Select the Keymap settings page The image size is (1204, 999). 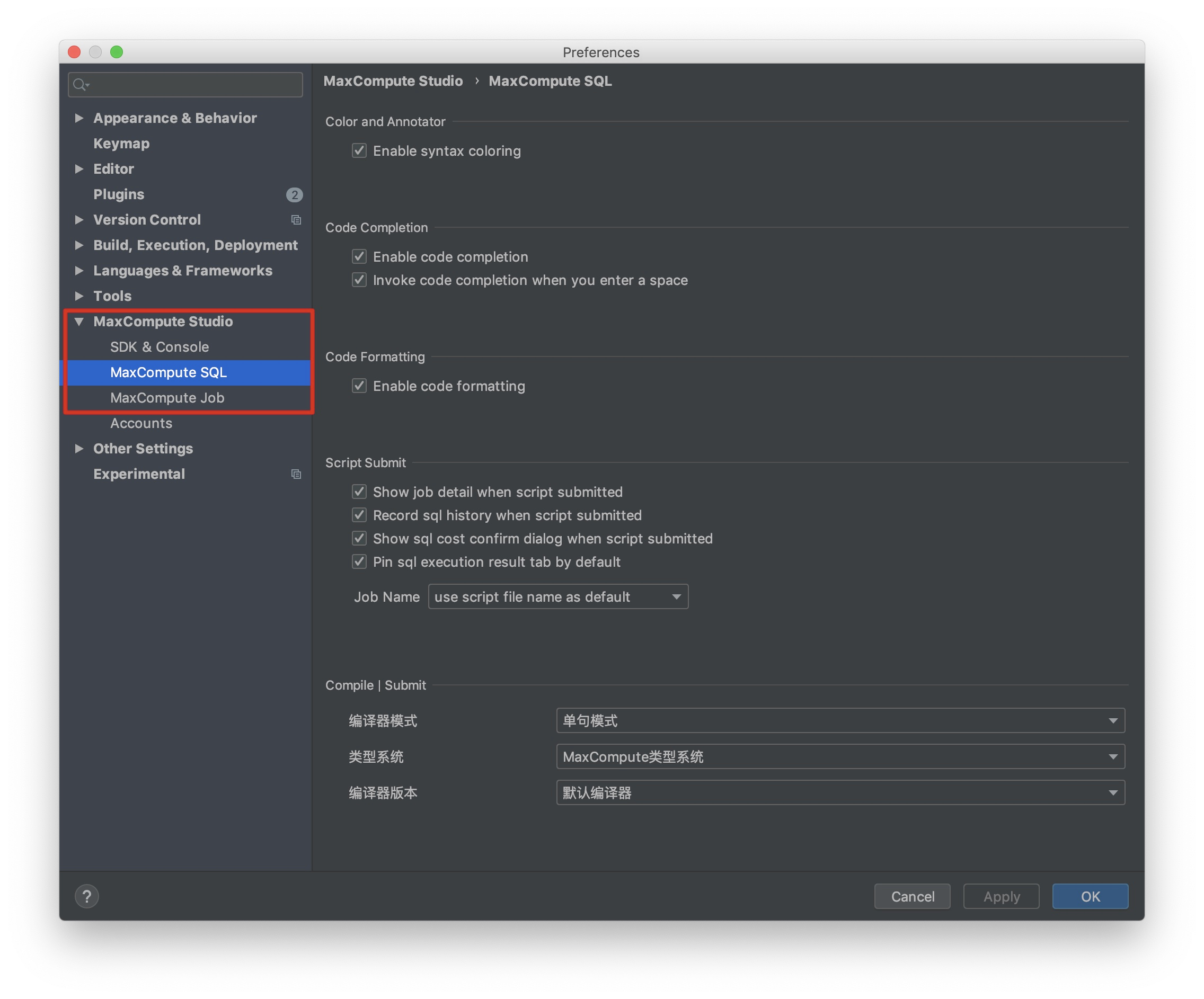(121, 144)
